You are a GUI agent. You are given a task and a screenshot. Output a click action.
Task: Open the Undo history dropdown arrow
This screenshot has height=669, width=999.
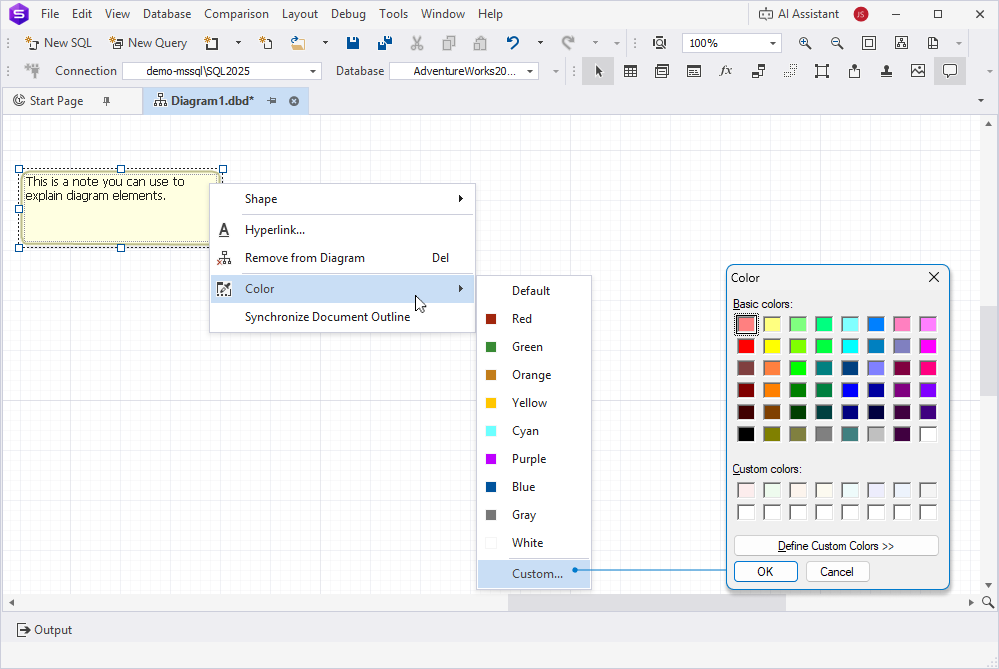(540, 43)
